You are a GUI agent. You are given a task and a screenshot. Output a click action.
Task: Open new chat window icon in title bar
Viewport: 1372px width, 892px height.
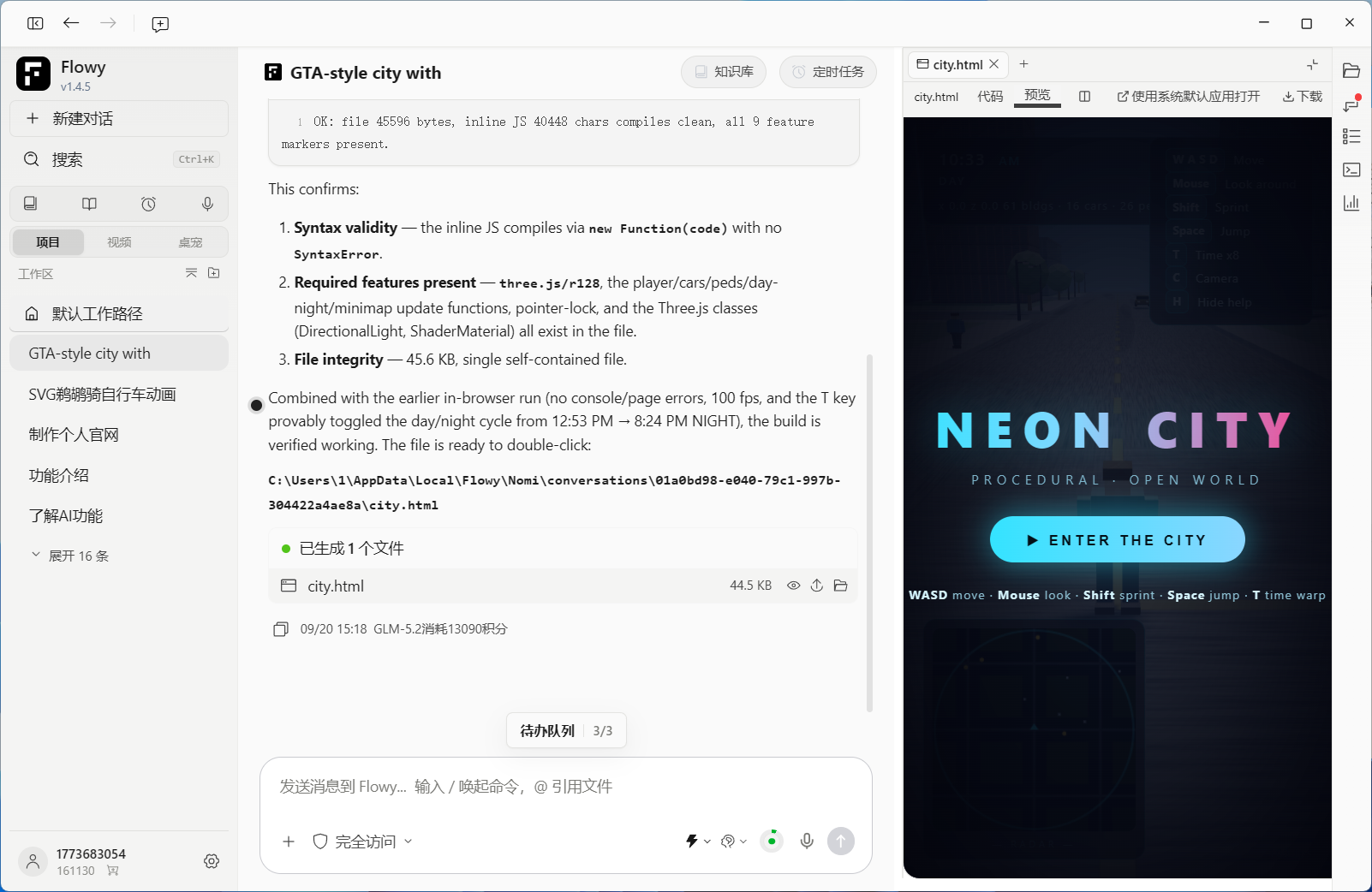click(160, 24)
